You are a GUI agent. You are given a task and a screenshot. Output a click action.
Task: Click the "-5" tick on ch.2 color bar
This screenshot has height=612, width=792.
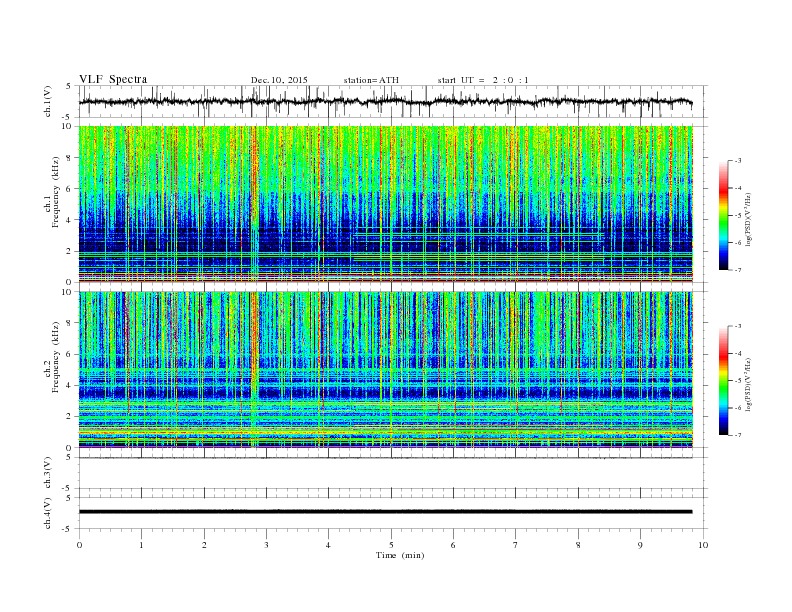point(738,381)
